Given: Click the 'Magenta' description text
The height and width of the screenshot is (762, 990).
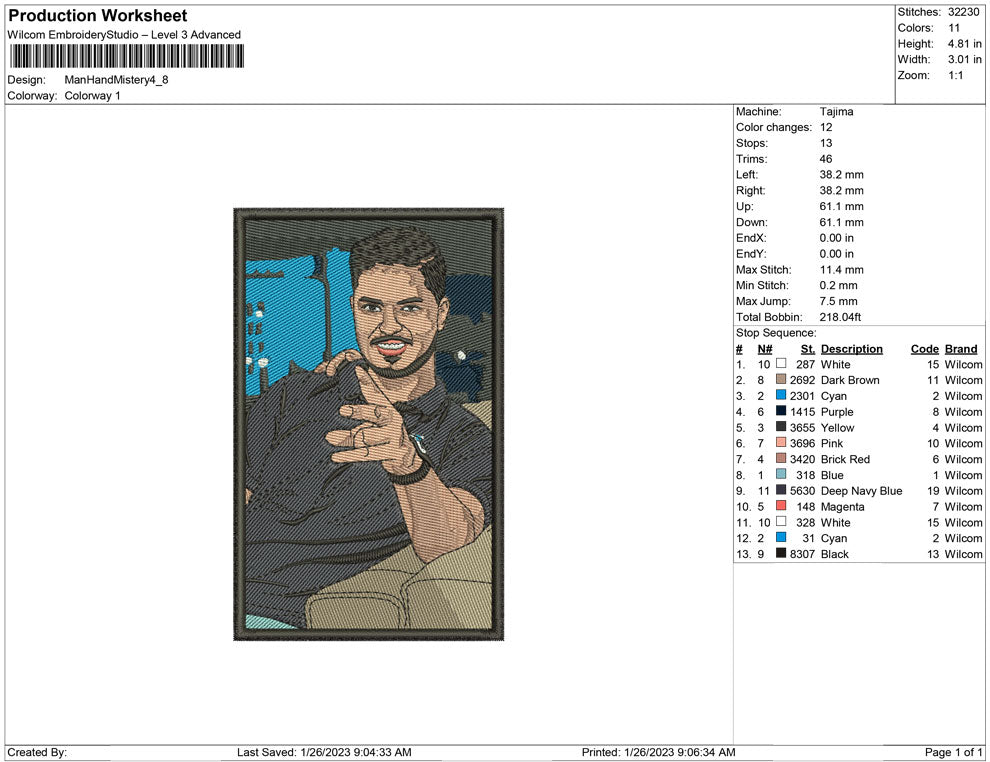Looking at the screenshot, I should 842,507.
